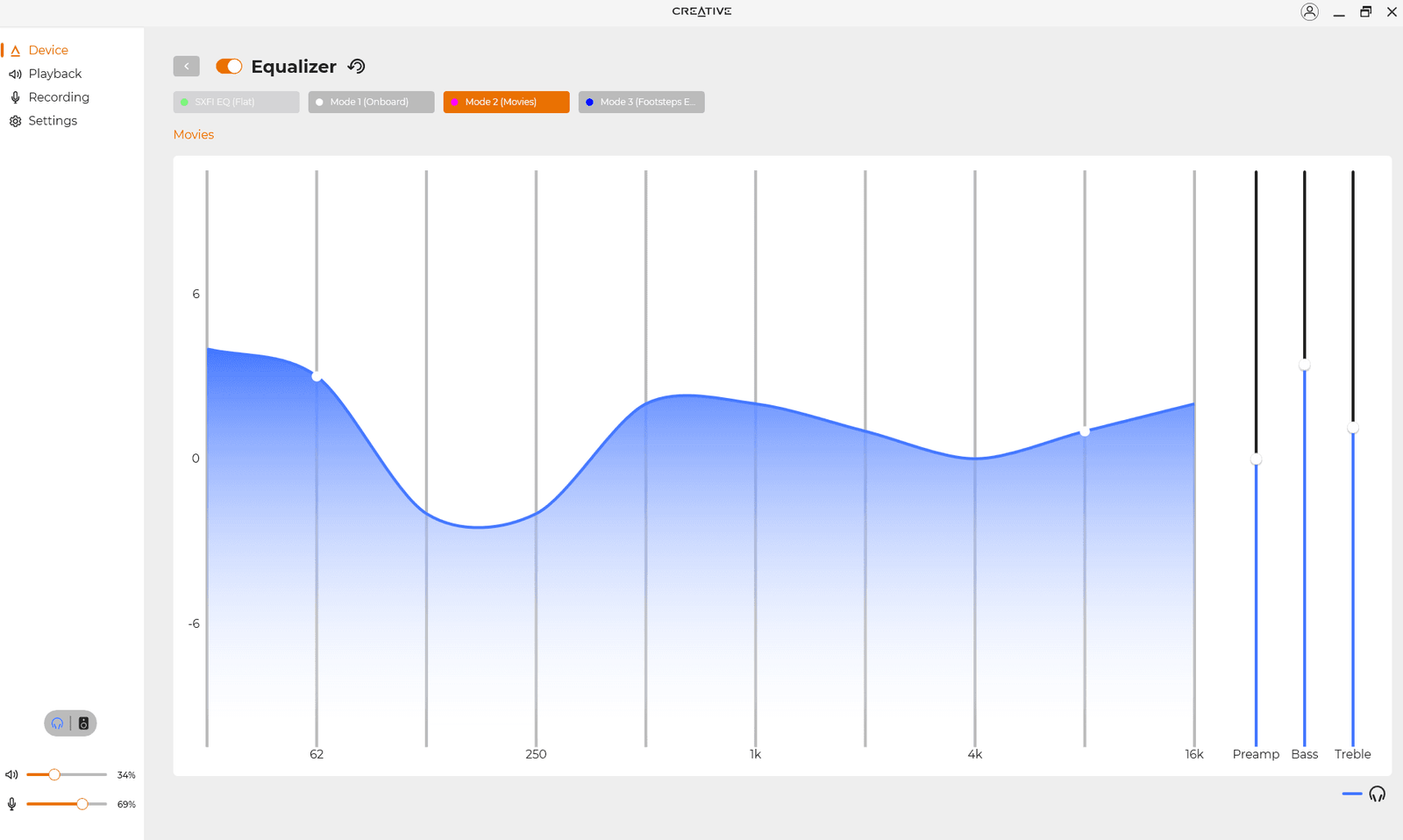Click the Treble slider handle
The width and height of the screenshot is (1403, 840).
click(x=1352, y=429)
